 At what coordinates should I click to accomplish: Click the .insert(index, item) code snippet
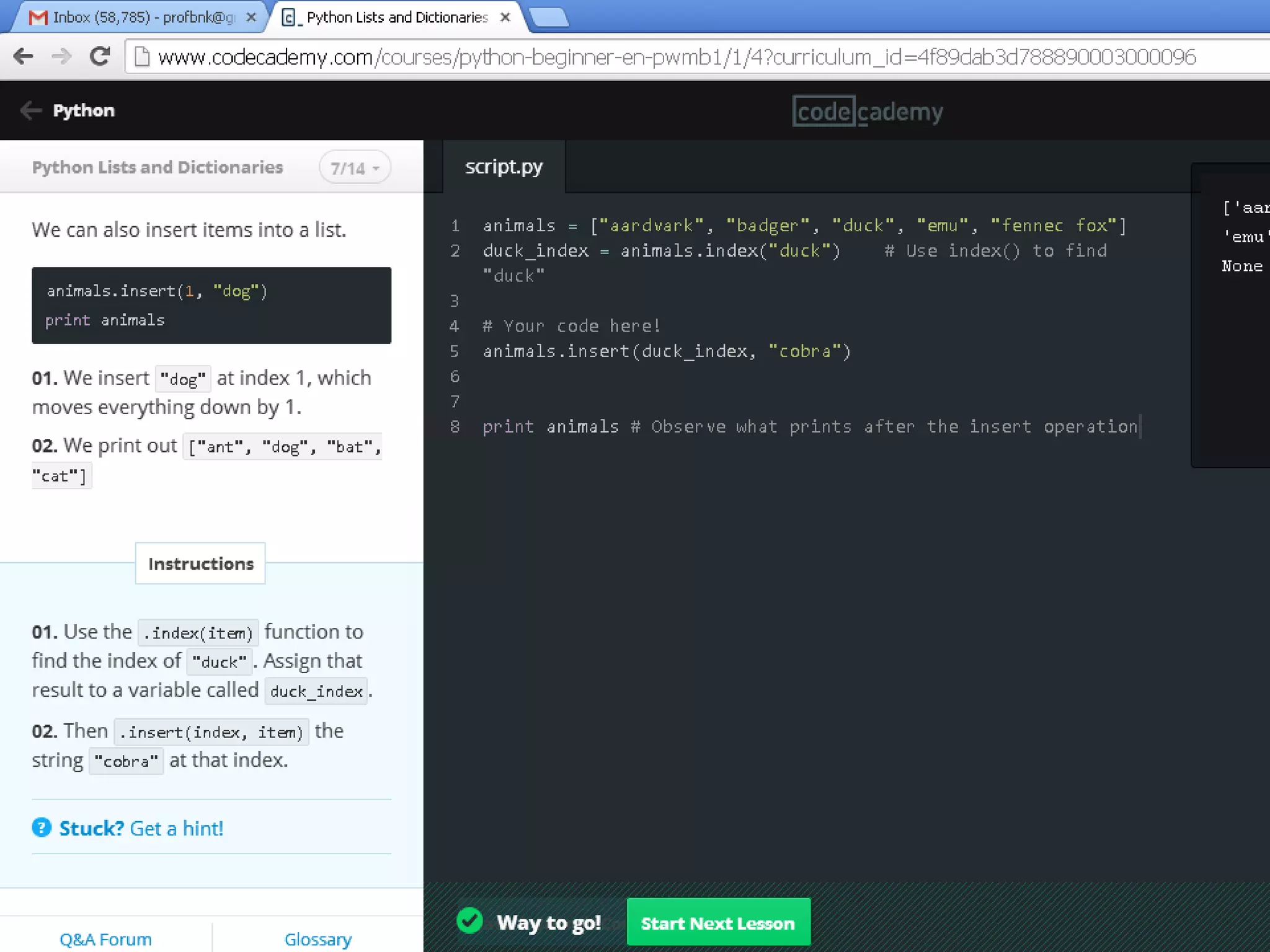pos(211,732)
